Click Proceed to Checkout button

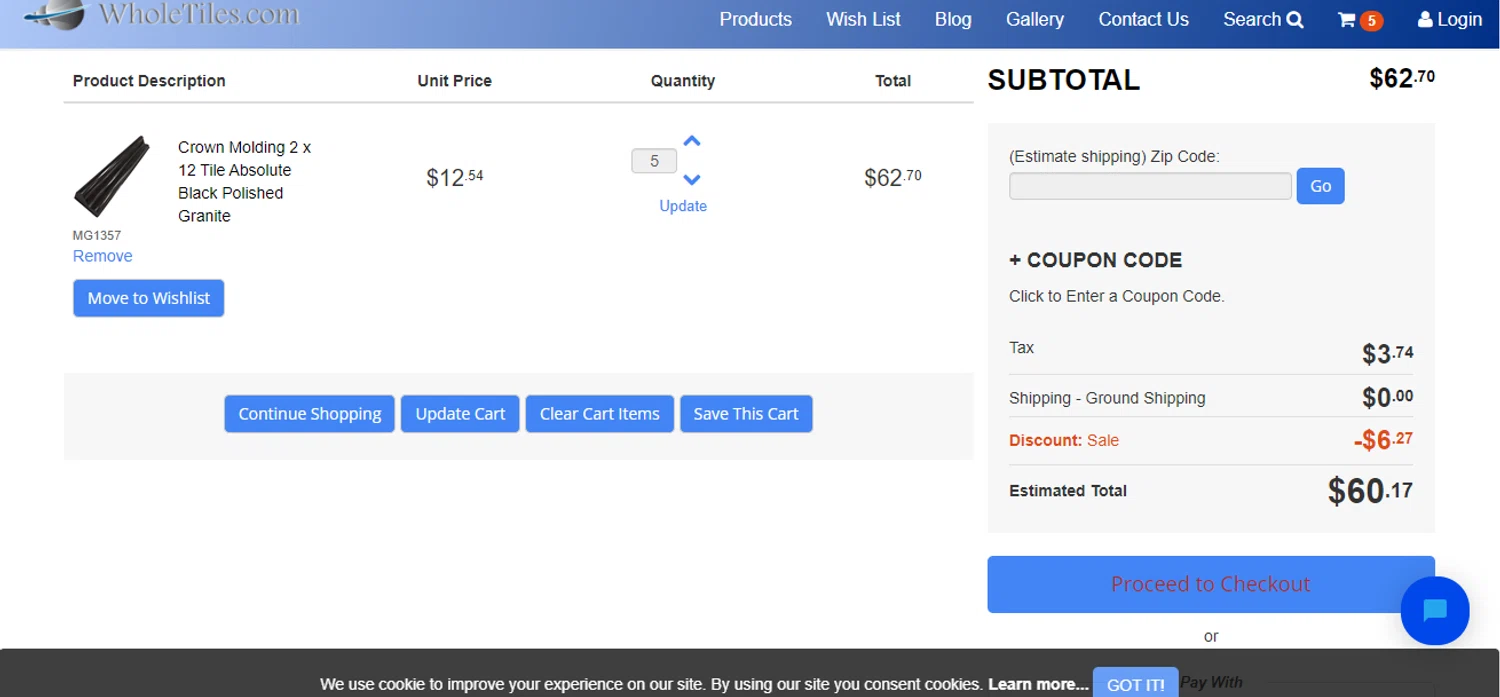1211,584
